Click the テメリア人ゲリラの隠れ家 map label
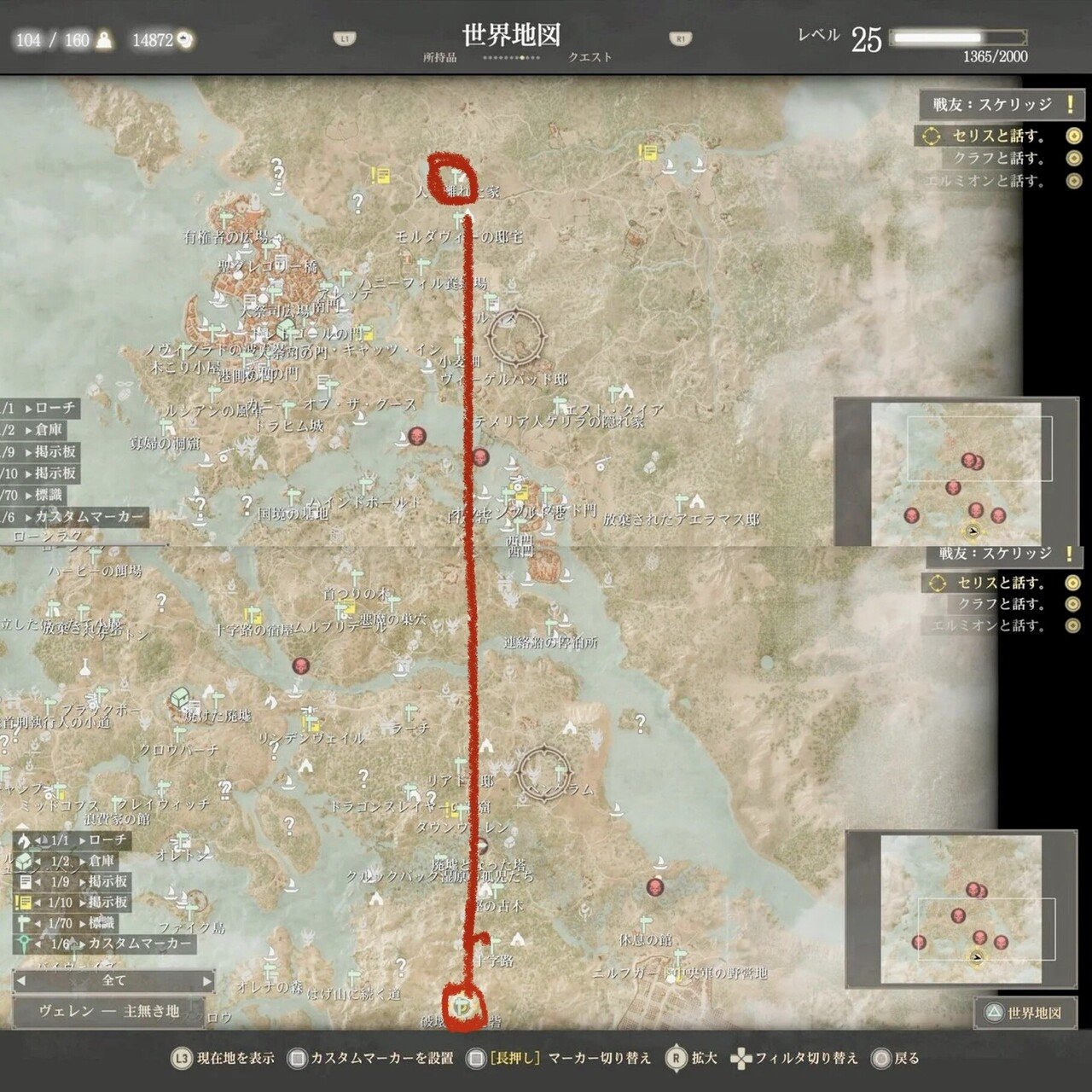 pyautogui.click(x=559, y=421)
